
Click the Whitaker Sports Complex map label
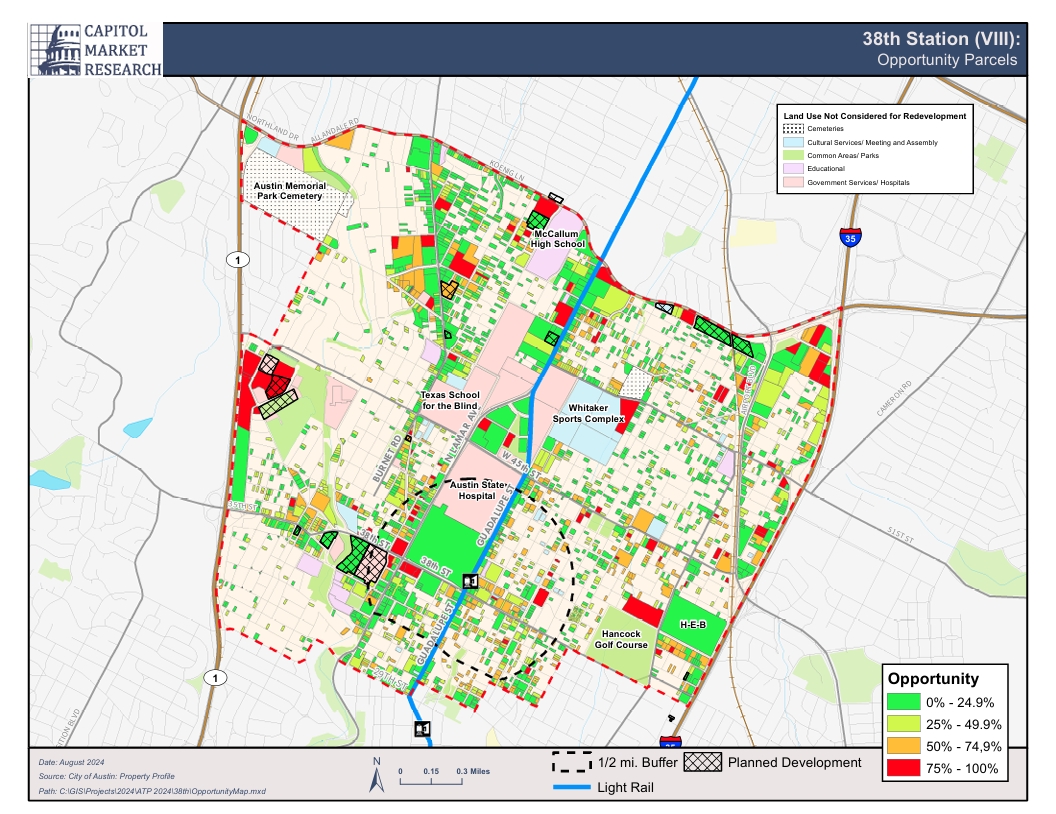pyautogui.click(x=596, y=413)
